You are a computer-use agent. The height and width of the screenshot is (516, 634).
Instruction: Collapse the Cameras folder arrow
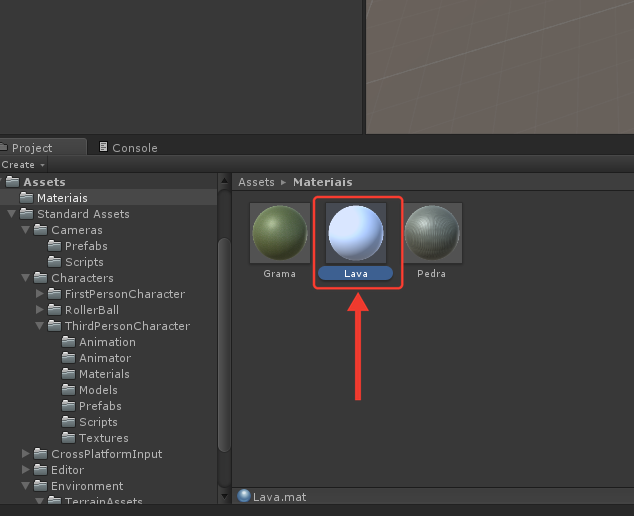tap(25, 230)
